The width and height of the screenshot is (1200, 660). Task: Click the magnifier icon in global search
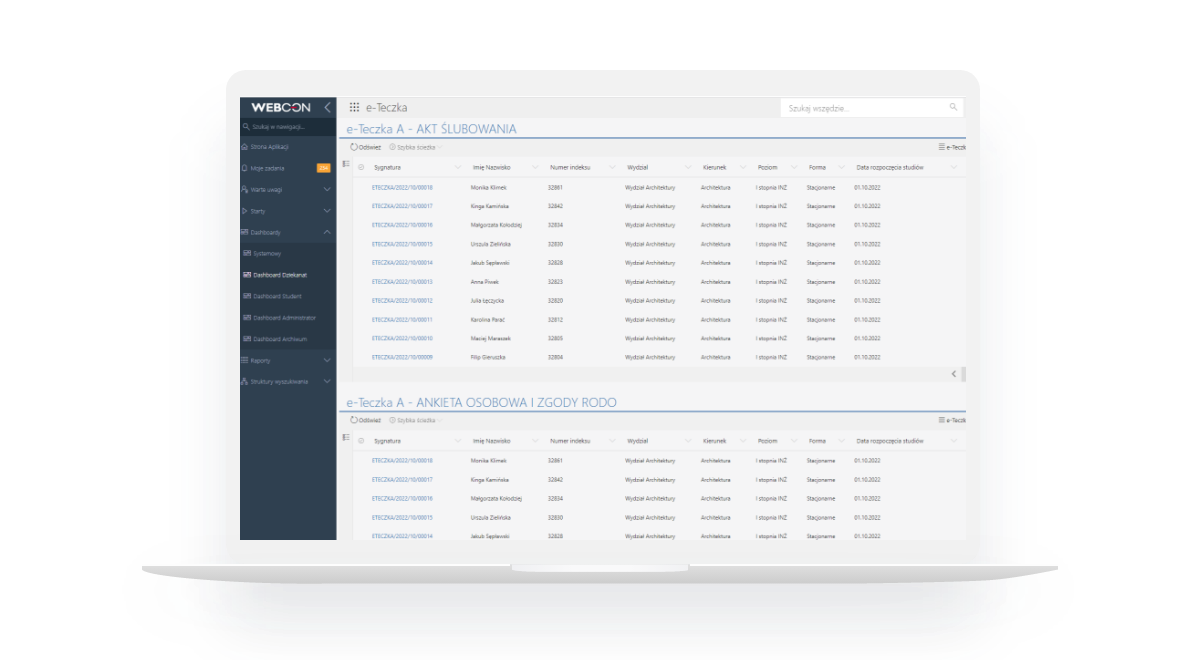click(953, 107)
